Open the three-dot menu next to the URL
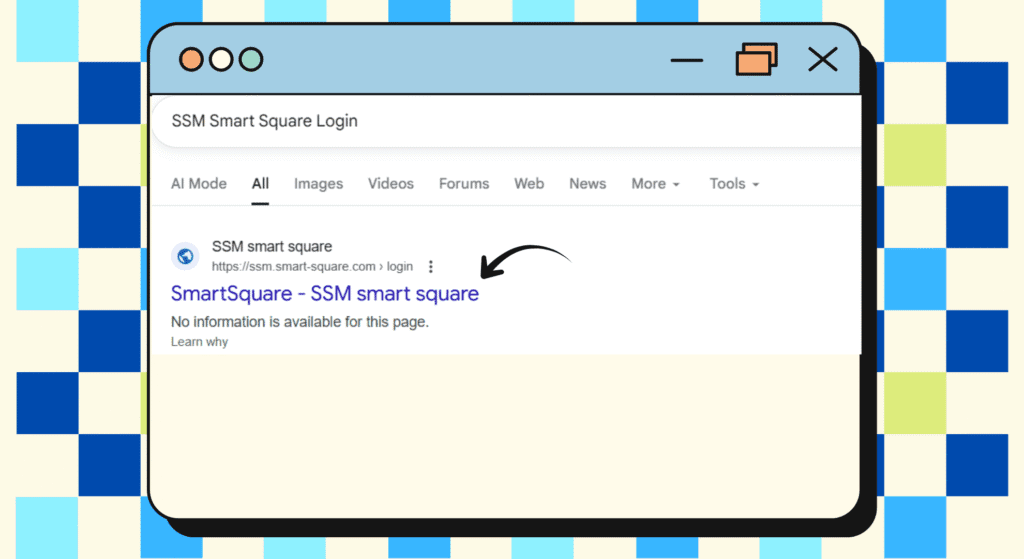The height and width of the screenshot is (559, 1024). coord(431,267)
